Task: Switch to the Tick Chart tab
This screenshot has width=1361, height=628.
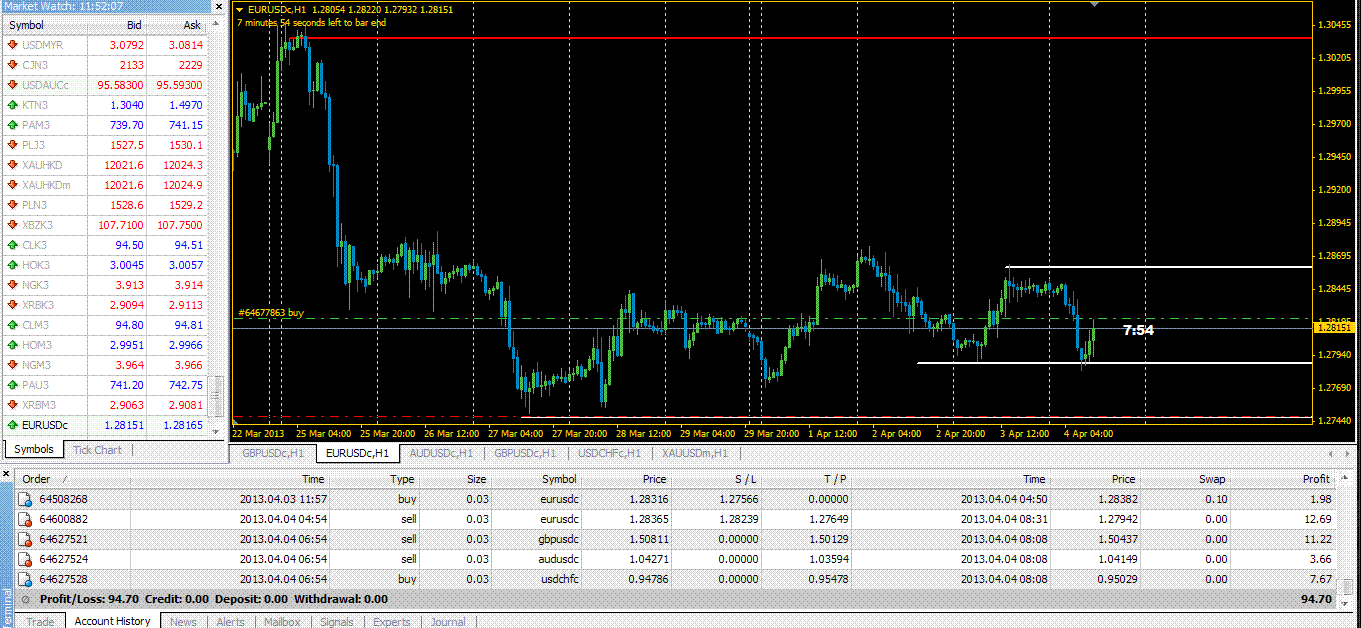Action: [x=97, y=450]
